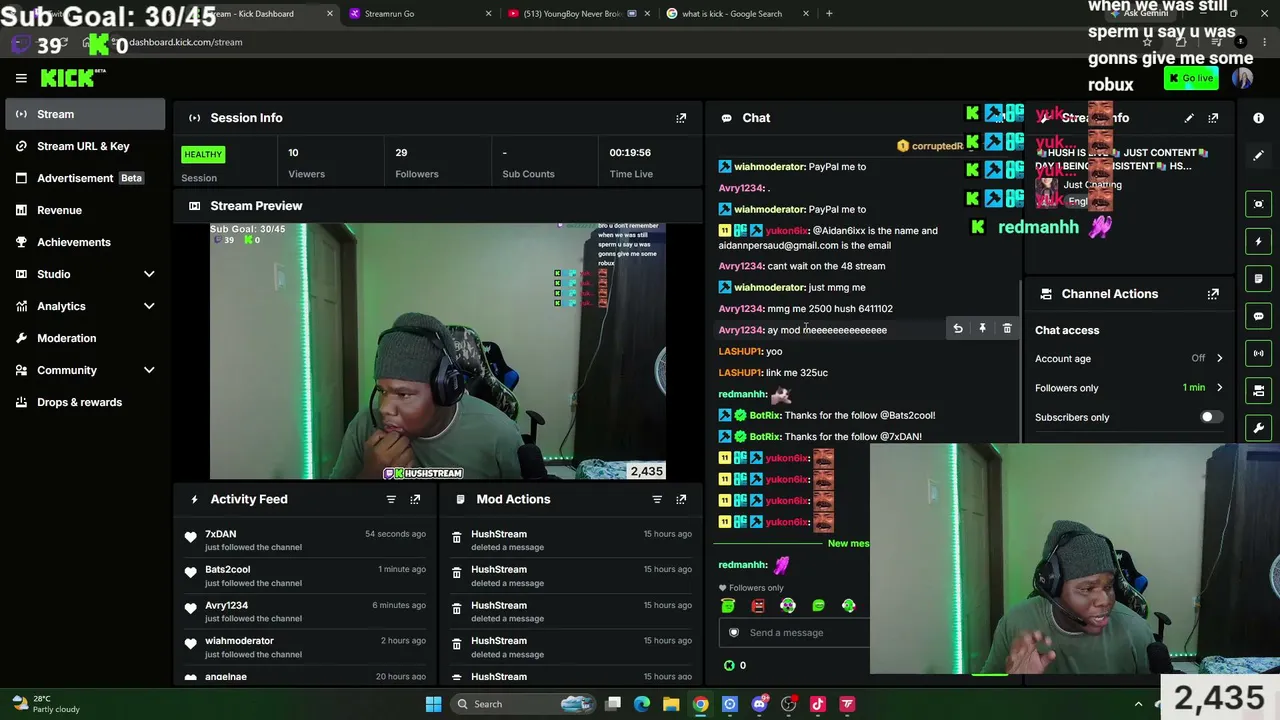This screenshot has height=720, width=1280.
Task: Click yukon6ix username in the email message
Action: coord(787,231)
